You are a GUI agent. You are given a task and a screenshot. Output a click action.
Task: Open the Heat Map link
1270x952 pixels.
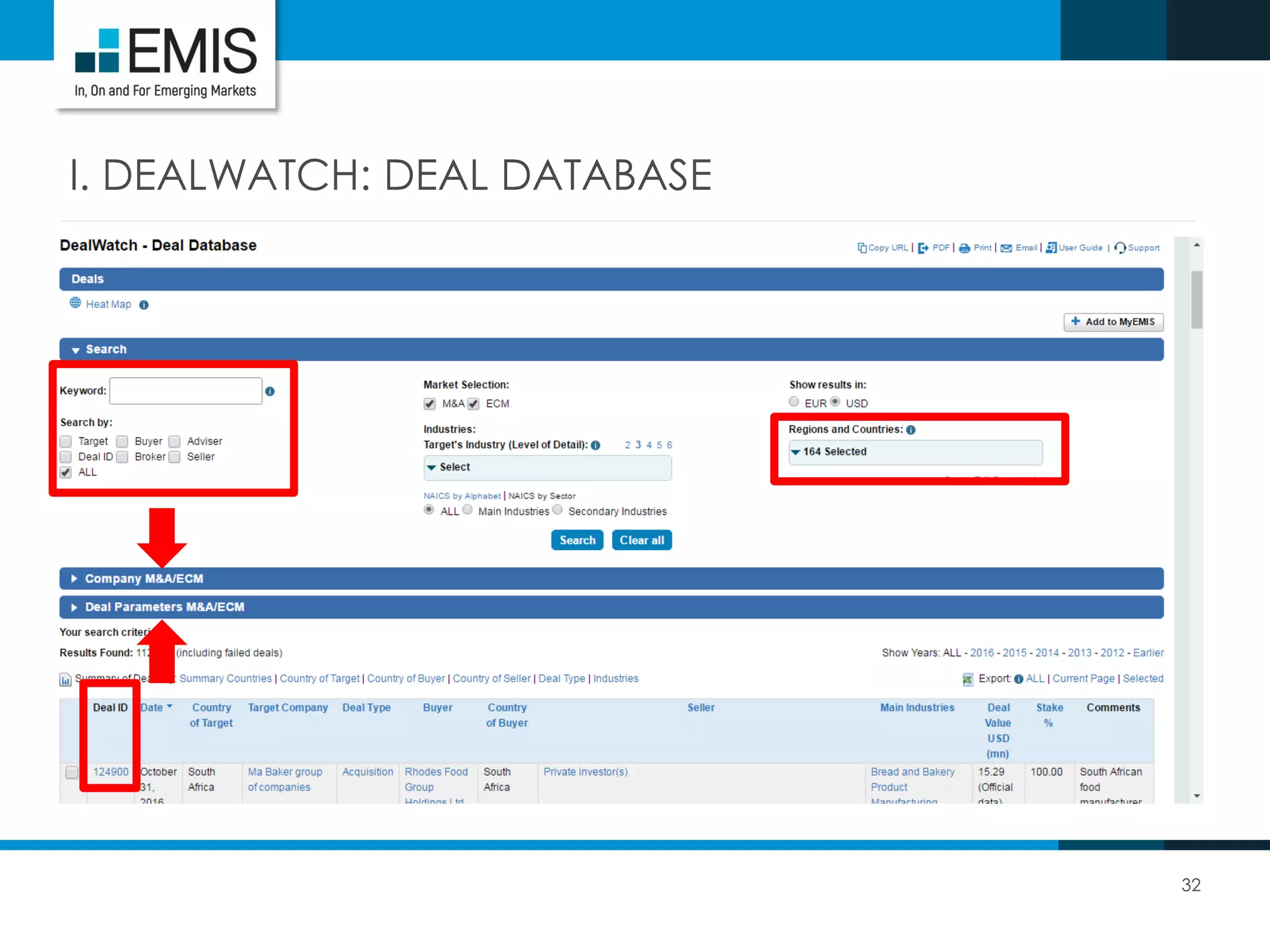(x=109, y=304)
